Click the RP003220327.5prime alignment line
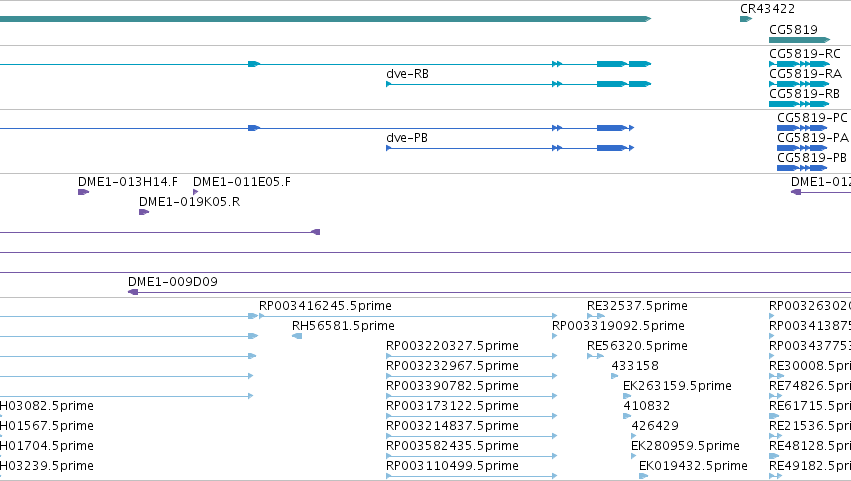This screenshot has width=851, height=481. (471, 356)
